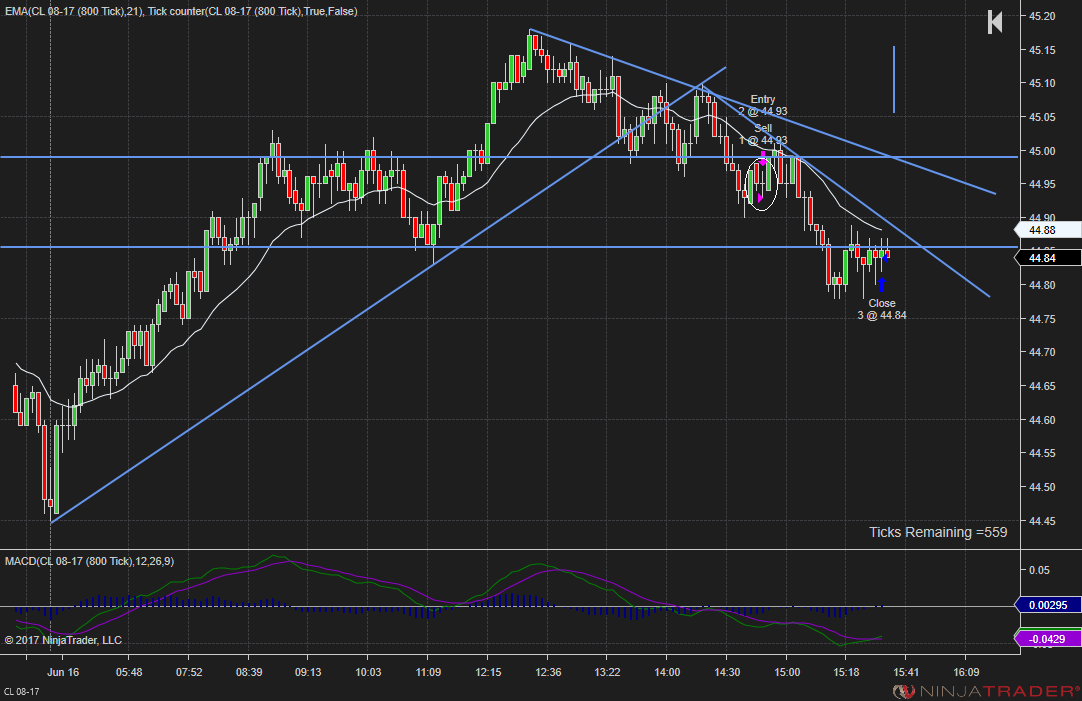
Task: Select the 'Sell 1 @ 44.93' label
Action: [x=763, y=135]
